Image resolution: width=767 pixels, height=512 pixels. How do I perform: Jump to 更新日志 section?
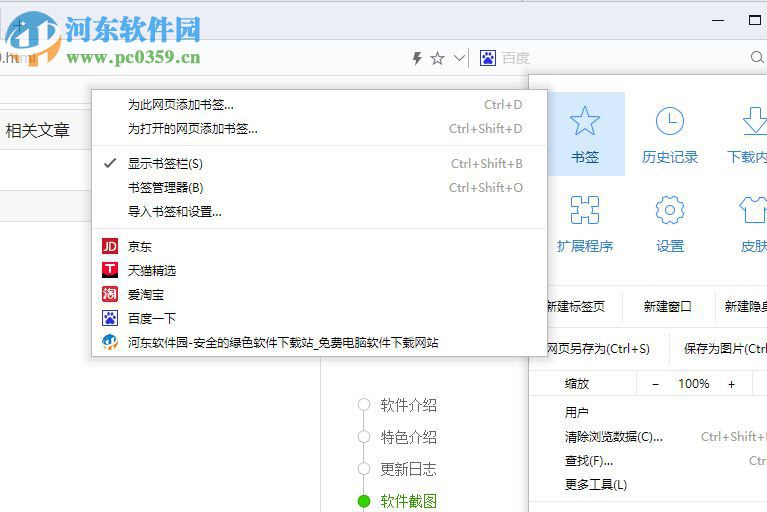pyautogui.click(x=408, y=469)
